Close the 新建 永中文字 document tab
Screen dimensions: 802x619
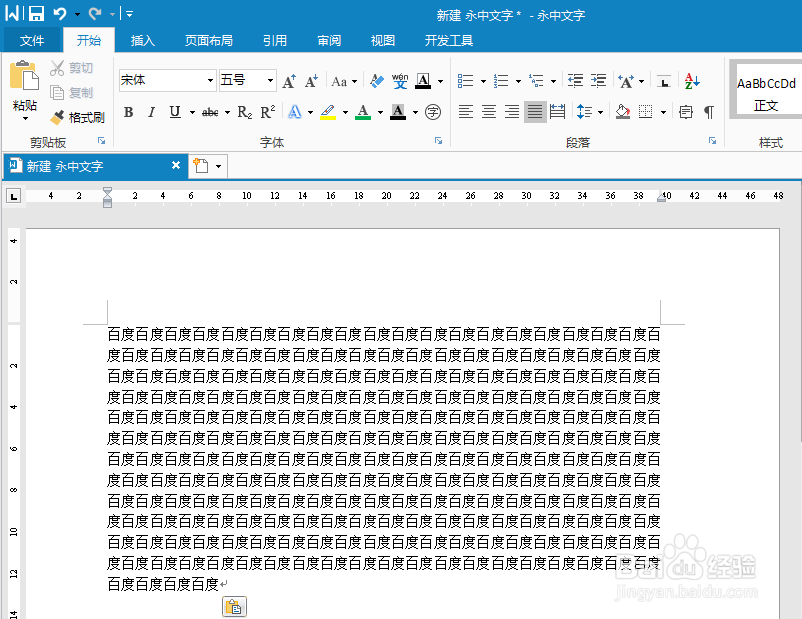176,165
